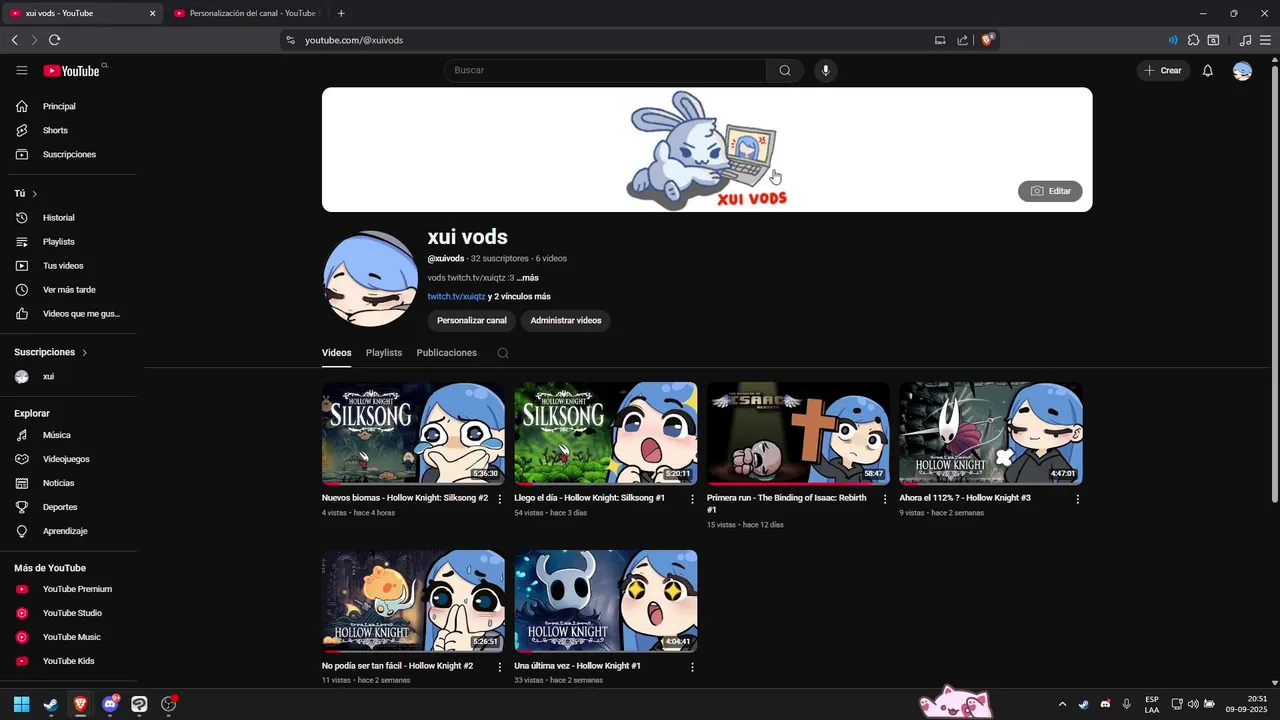The image size is (1280, 720).
Task: Expand the Suscripciones section chevron
Action: pos(85,353)
